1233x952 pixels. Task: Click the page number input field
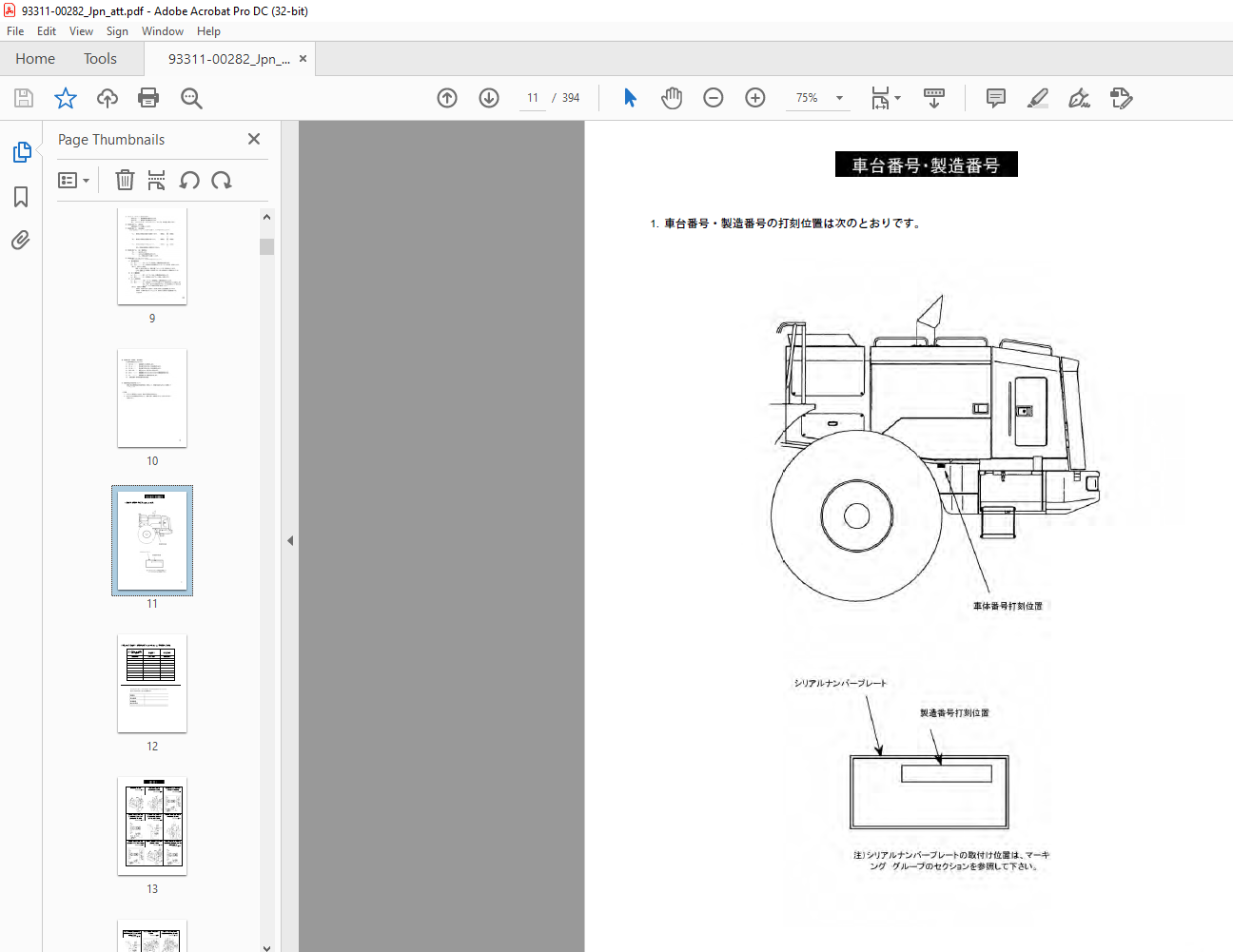click(533, 98)
